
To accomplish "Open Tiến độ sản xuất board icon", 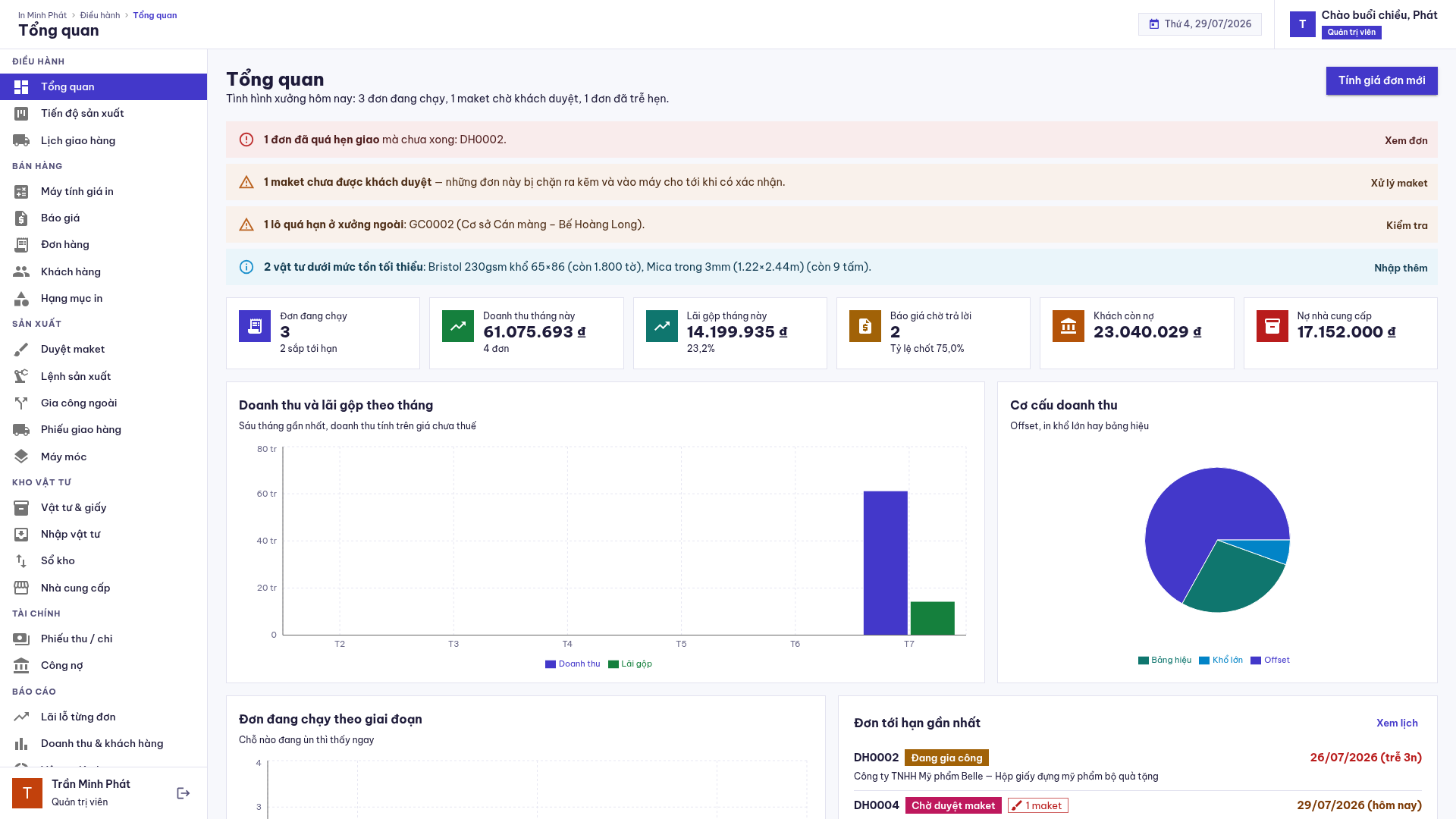I will point(21,114).
